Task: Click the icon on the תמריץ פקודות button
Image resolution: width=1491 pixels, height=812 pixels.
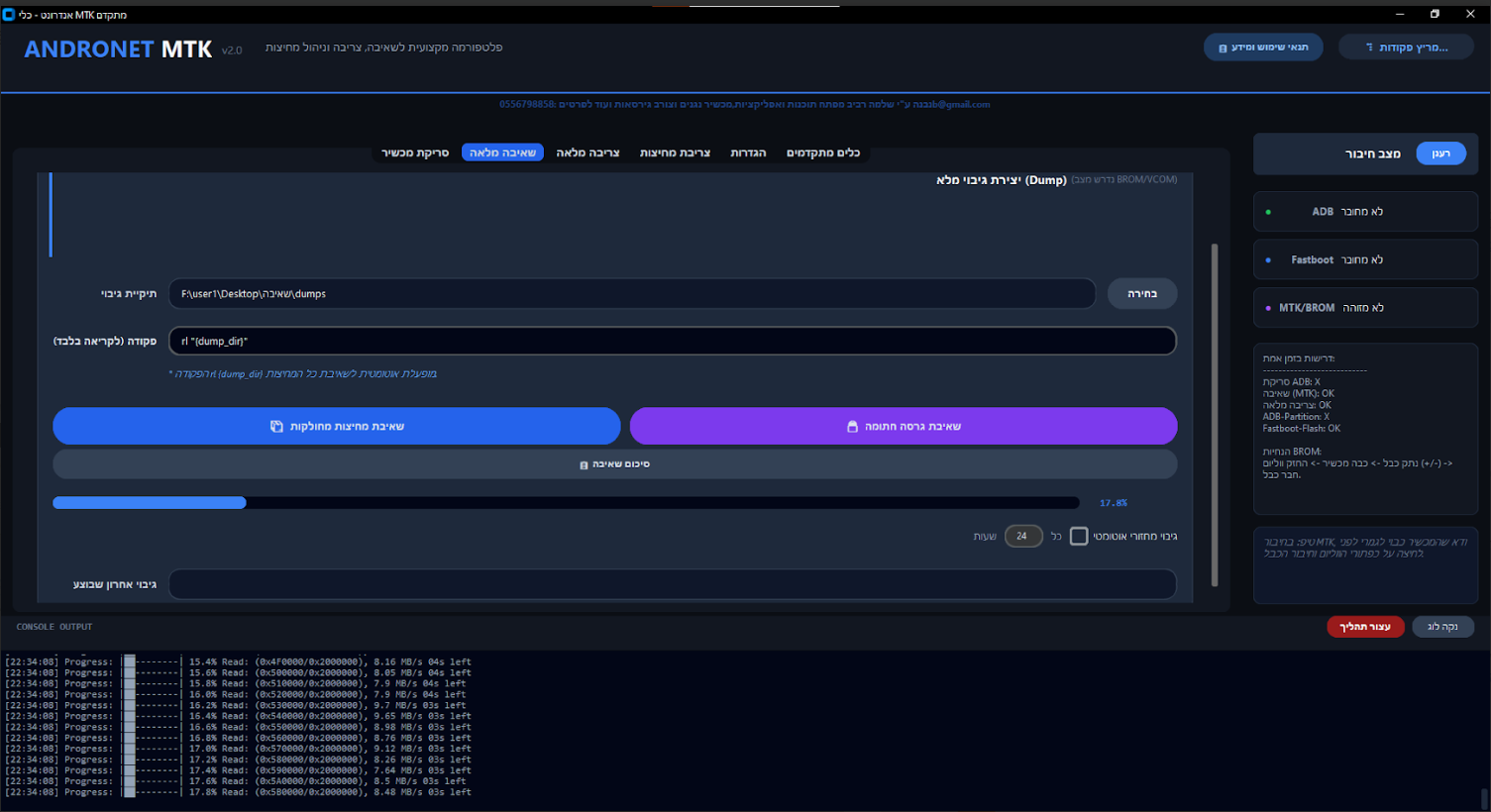Action: tap(1371, 48)
